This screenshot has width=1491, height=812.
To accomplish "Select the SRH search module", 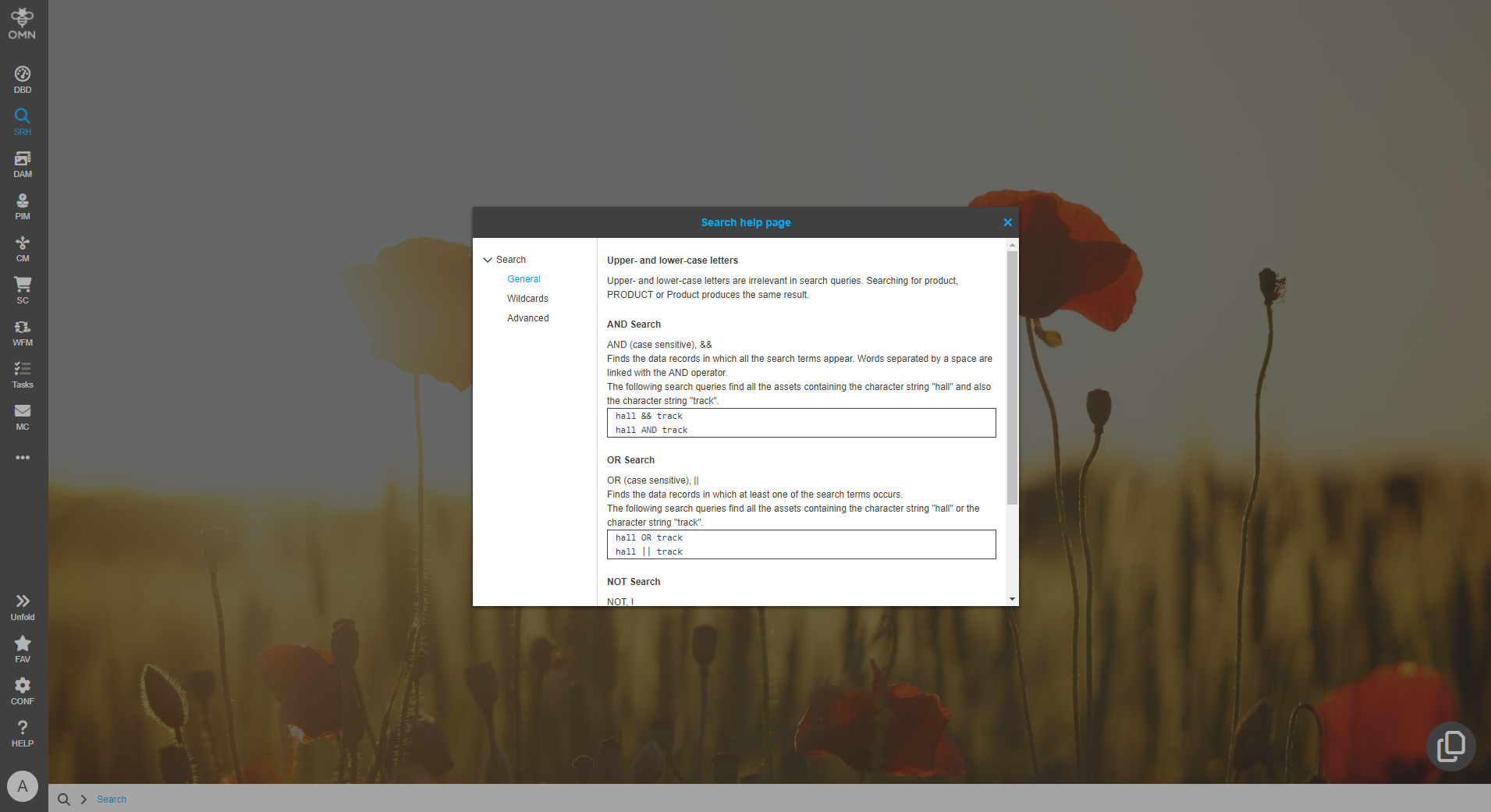I will (x=22, y=119).
